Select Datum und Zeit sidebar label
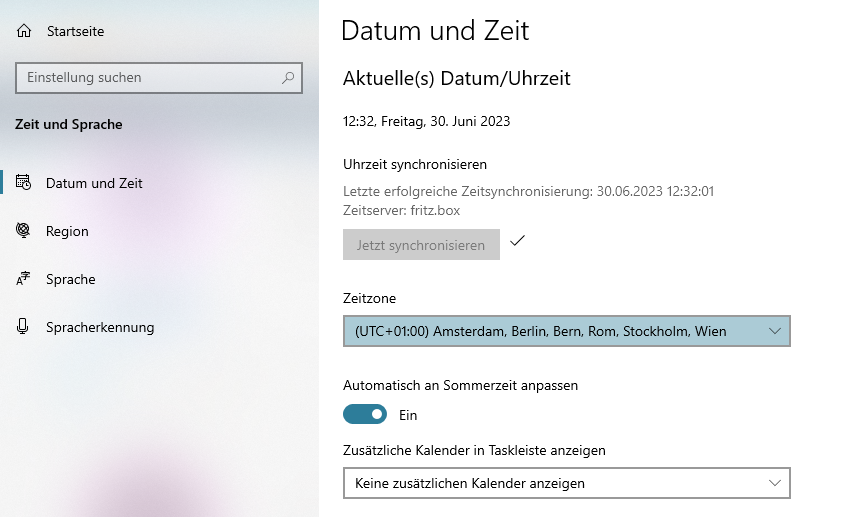The image size is (848, 517). 94,183
